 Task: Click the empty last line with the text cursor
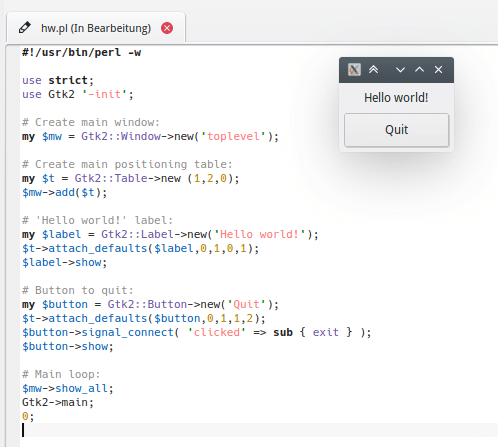(x=259, y=430)
